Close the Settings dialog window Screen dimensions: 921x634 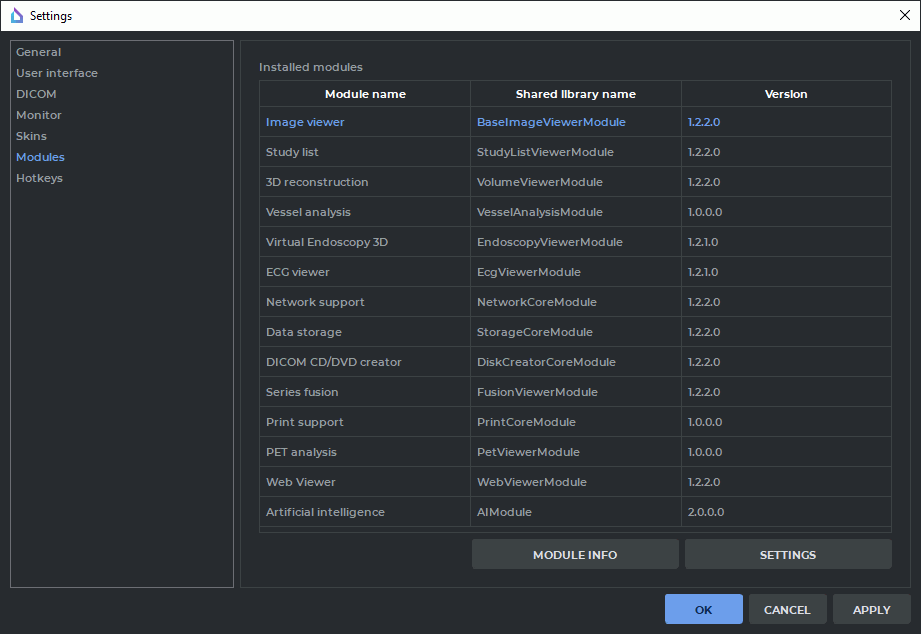pos(904,15)
